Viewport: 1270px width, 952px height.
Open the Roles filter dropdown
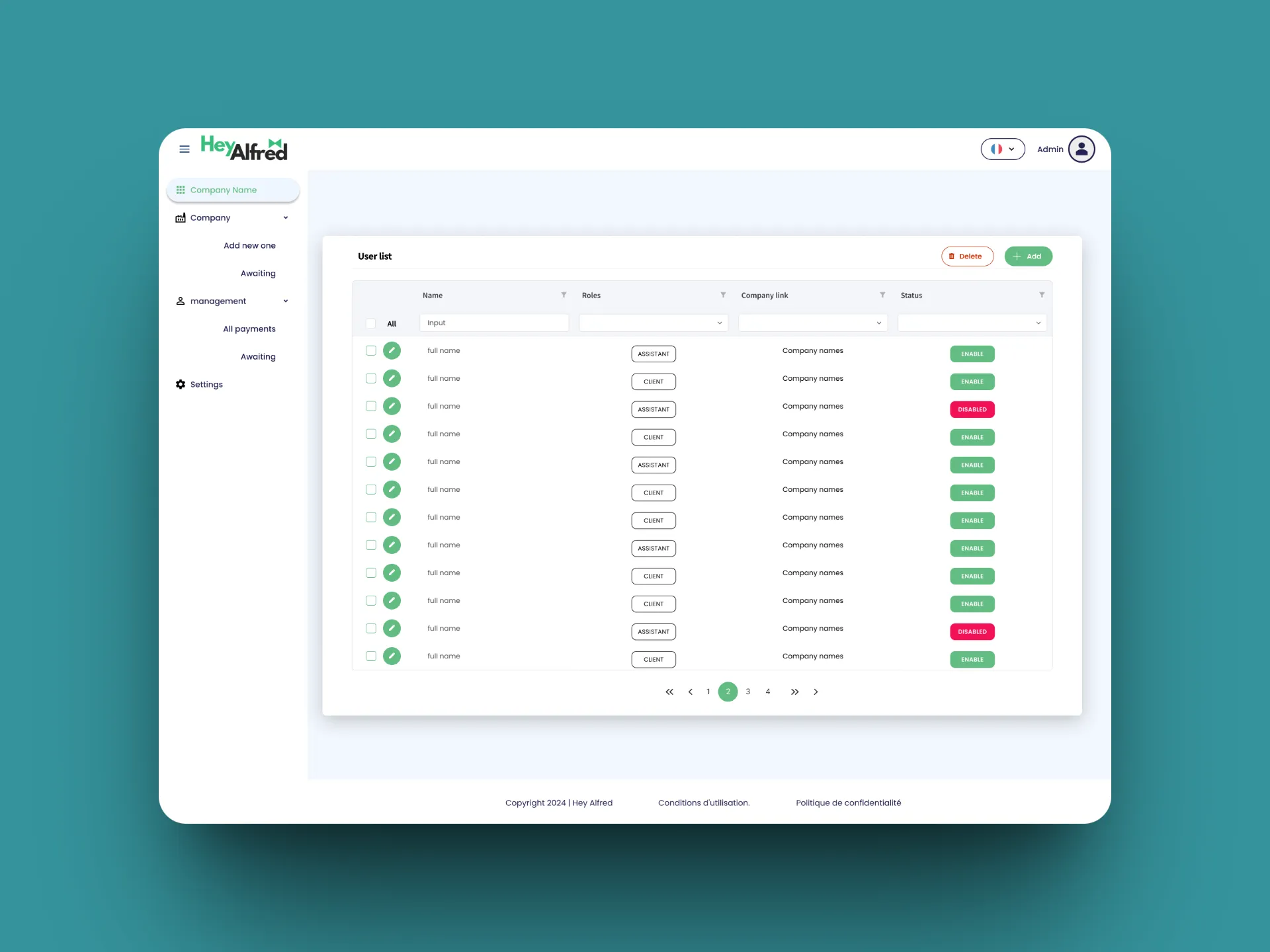click(x=653, y=323)
